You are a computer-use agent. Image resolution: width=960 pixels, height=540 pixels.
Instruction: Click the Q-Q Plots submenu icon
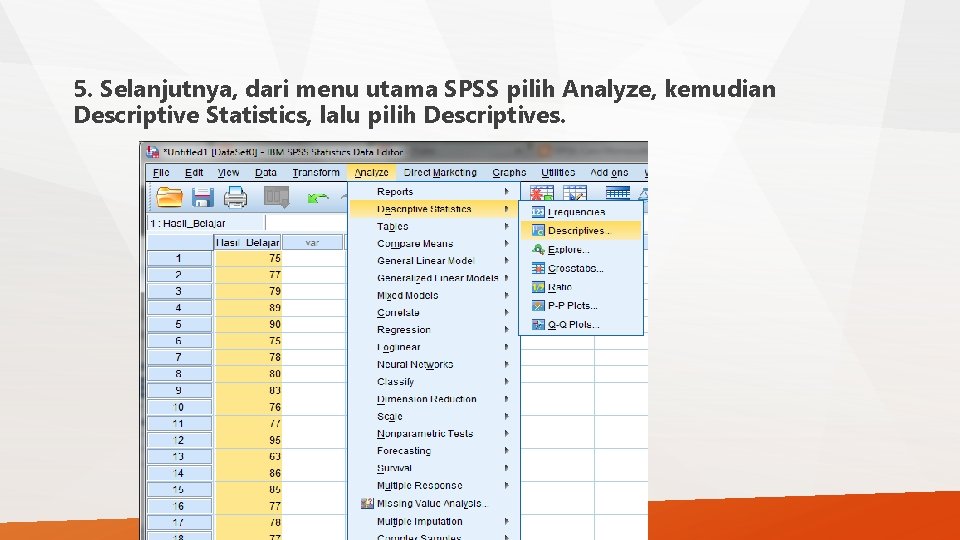click(538, 324)
